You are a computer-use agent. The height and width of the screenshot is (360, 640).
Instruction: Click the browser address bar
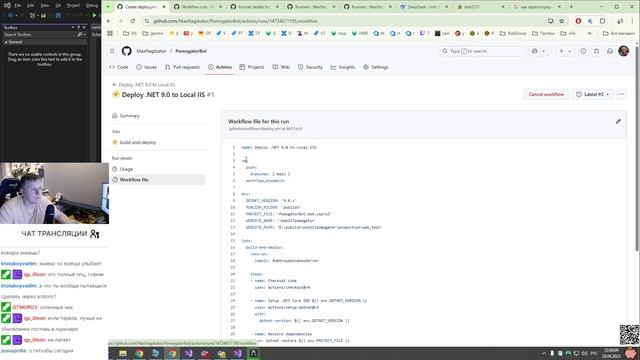[x=347, y=21]
